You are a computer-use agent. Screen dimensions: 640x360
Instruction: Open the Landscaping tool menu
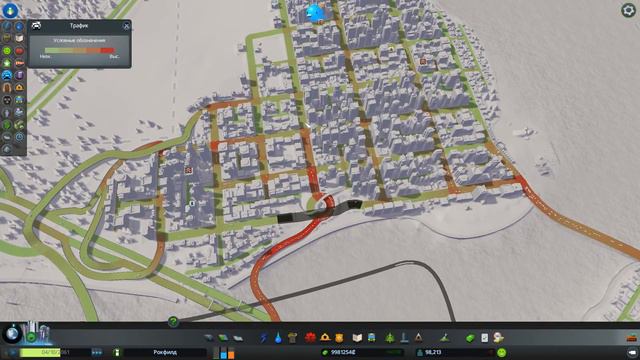click(x=444, y=338)
